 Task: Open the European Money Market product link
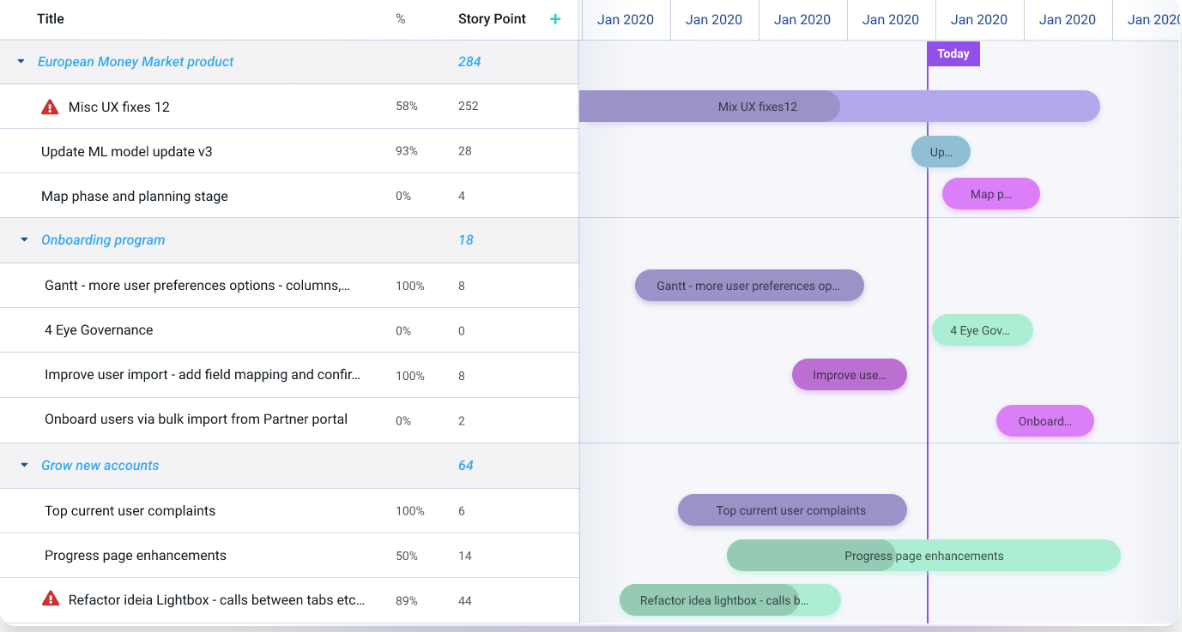pos(136,62)
